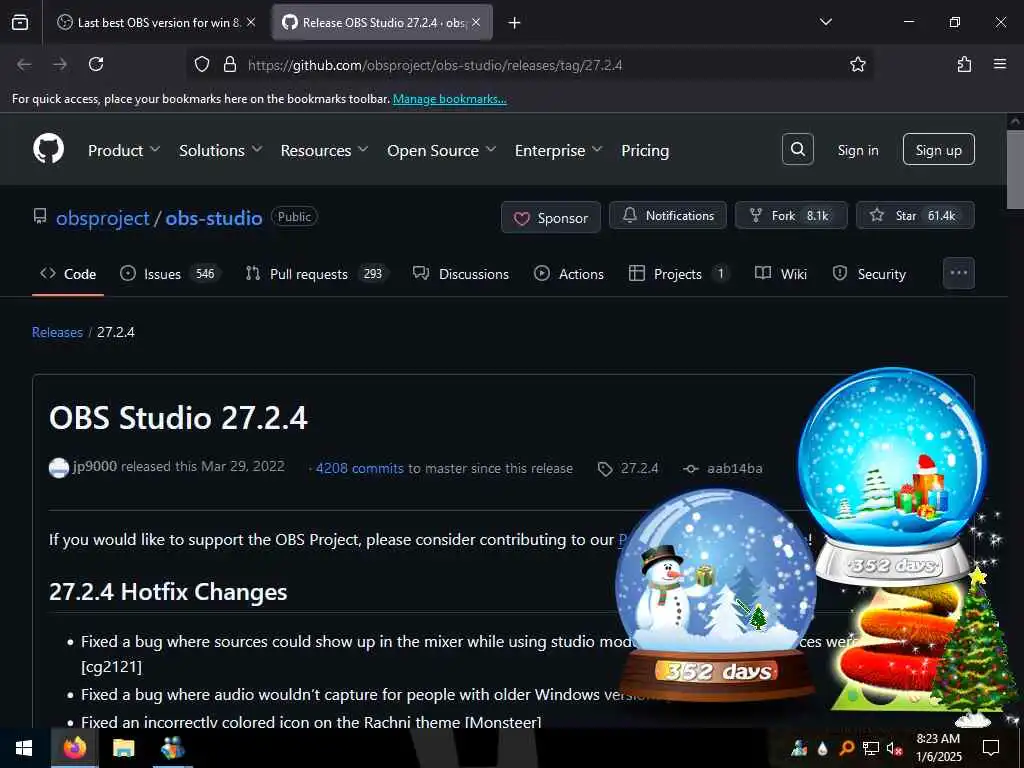This screenshot has width=1024, height=768.
Task: Open the Firefox hamburger application menu
Action: tap(1000, 64)
